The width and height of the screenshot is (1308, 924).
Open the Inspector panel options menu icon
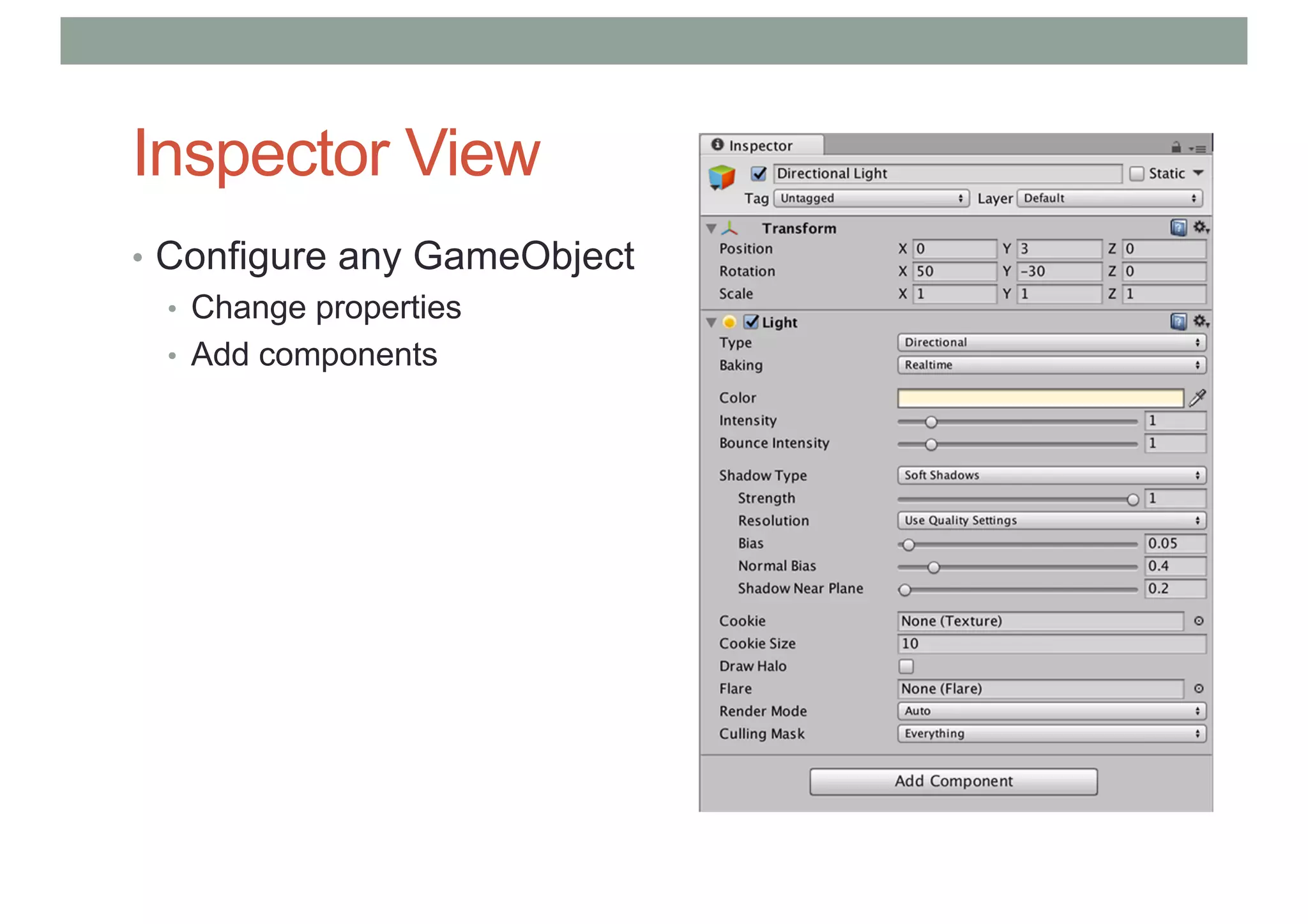pos(1197,149)
